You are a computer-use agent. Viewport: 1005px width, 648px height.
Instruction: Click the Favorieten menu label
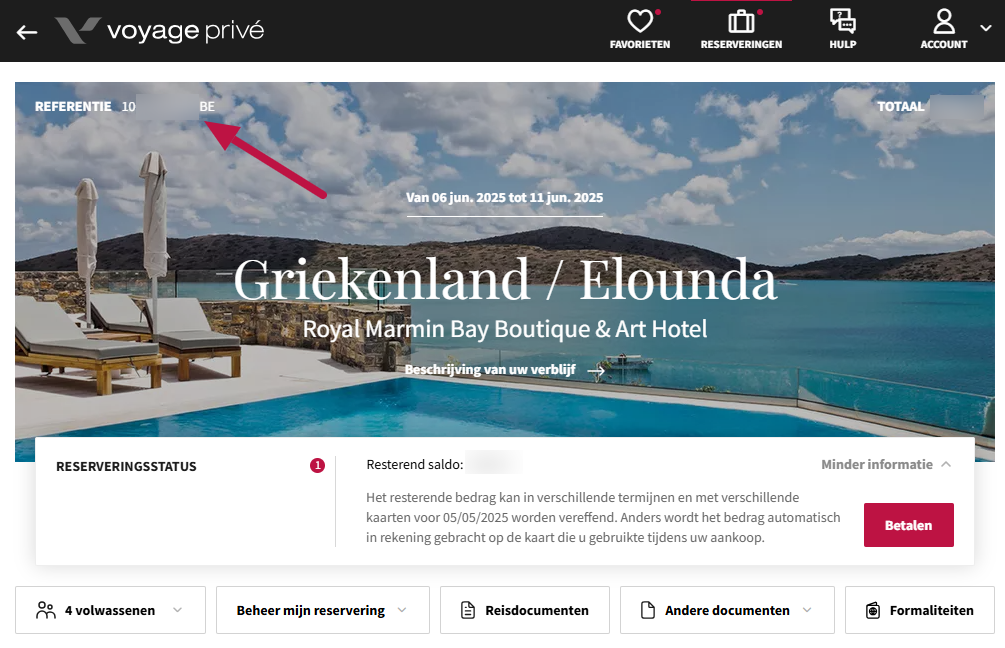point(640,45)
